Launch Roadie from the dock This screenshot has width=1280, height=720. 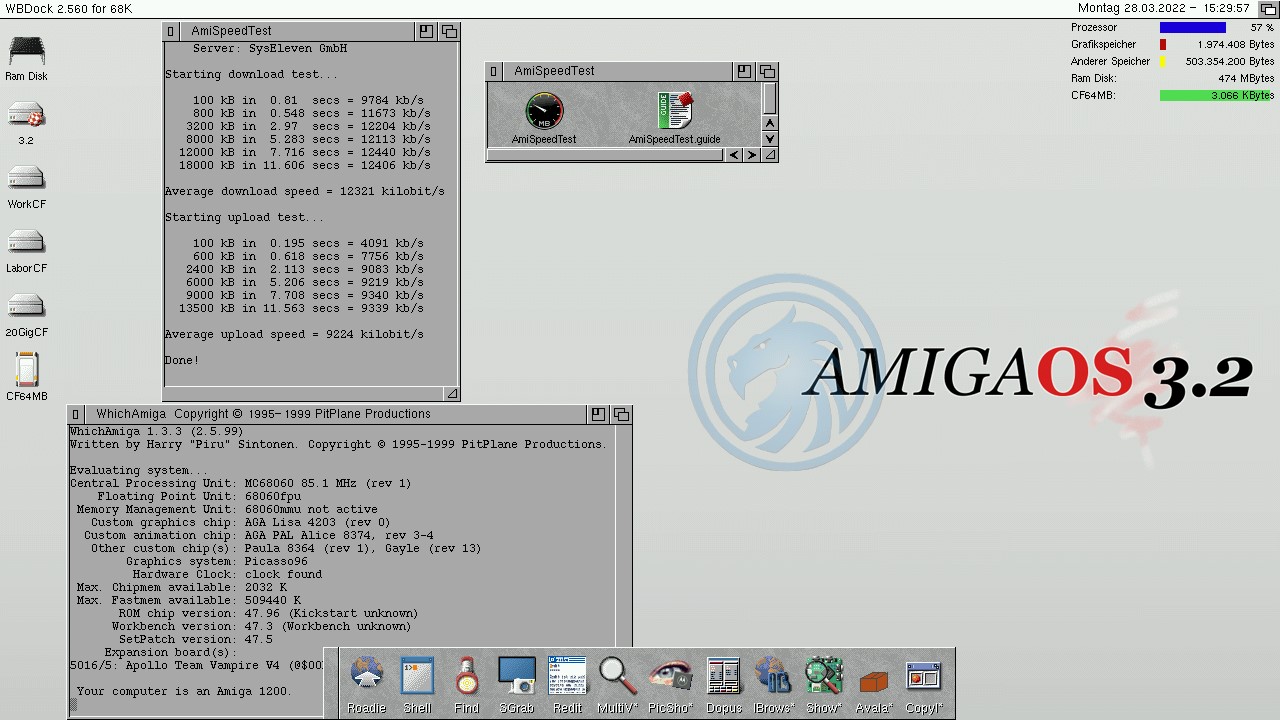[366, 676]
